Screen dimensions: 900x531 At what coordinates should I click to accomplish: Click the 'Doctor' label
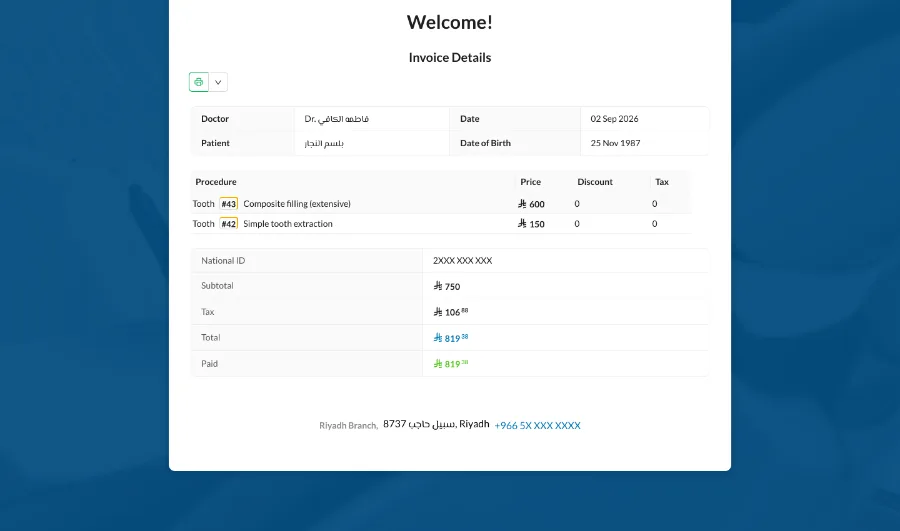(215, 119)
